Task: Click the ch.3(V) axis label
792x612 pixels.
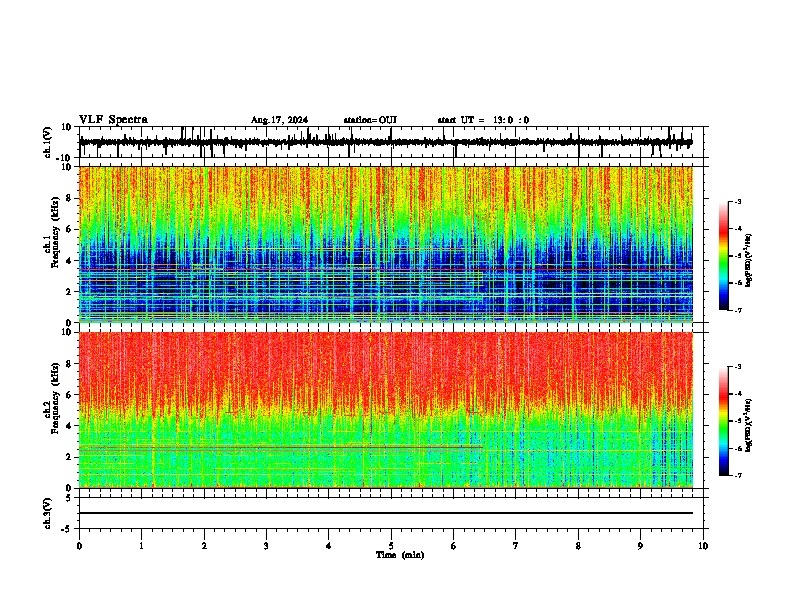Action: (48, 513)
